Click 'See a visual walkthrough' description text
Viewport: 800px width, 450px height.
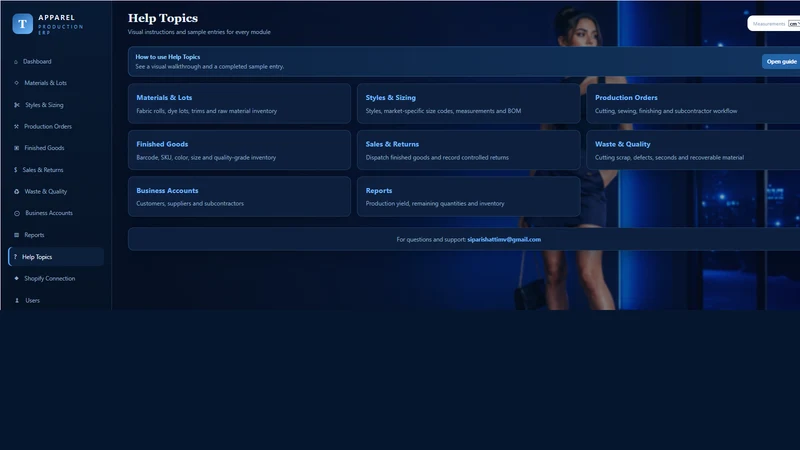[210, 67]
